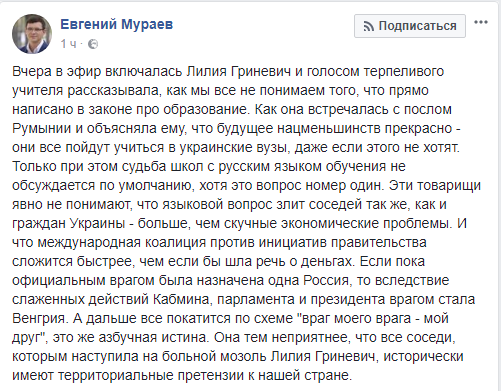This screenshot has width=501, height=391.
Task: Open the three-dots post options menu
Action: [481, 22]
